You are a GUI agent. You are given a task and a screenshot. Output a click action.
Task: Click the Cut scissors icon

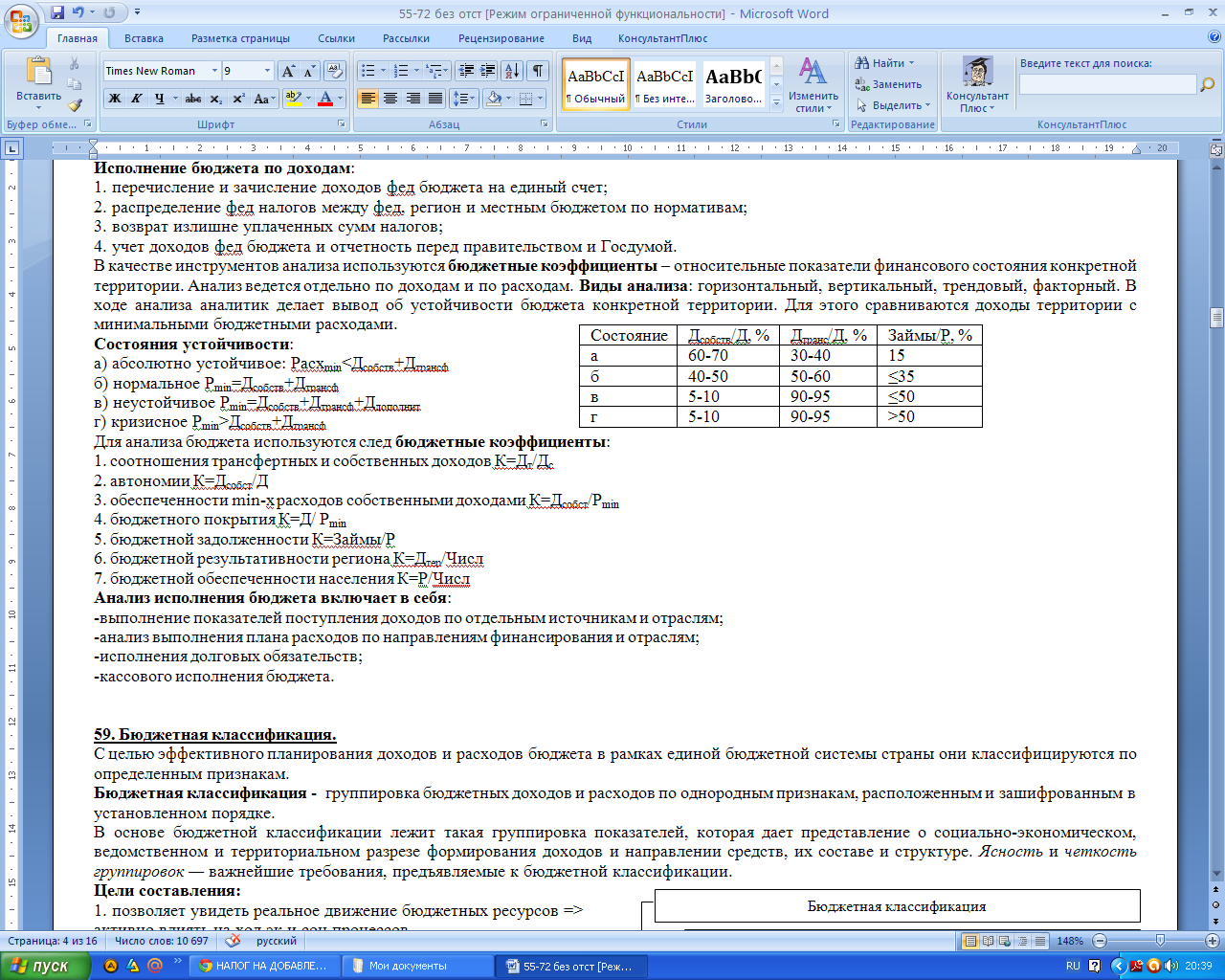(75, 64)
